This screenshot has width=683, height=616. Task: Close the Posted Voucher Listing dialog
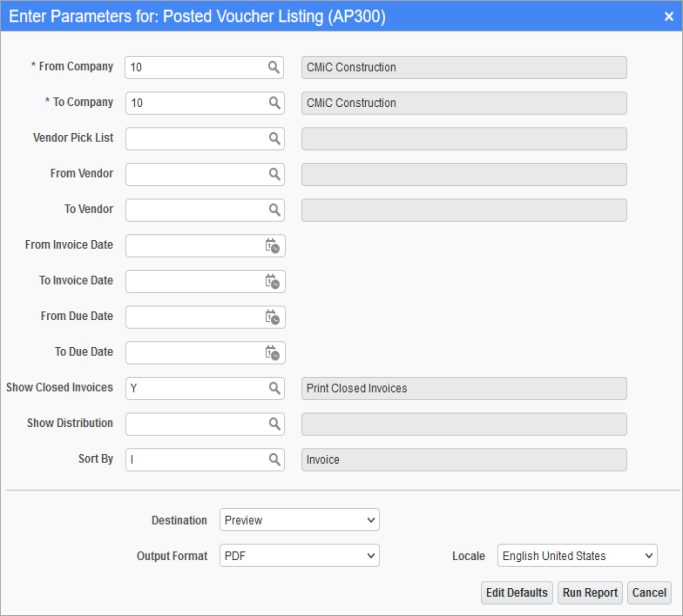(669, 17)
